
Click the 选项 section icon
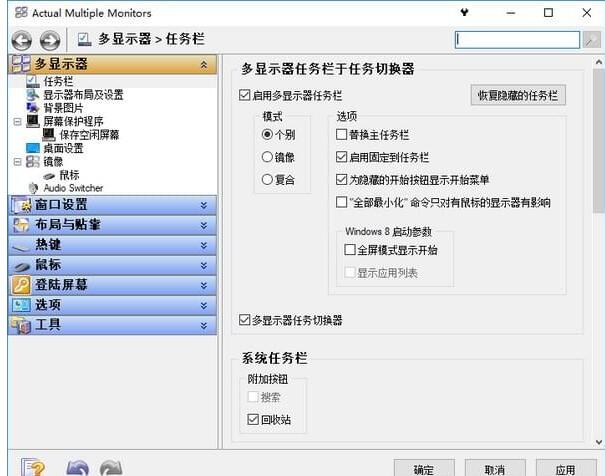pos(21,305)
